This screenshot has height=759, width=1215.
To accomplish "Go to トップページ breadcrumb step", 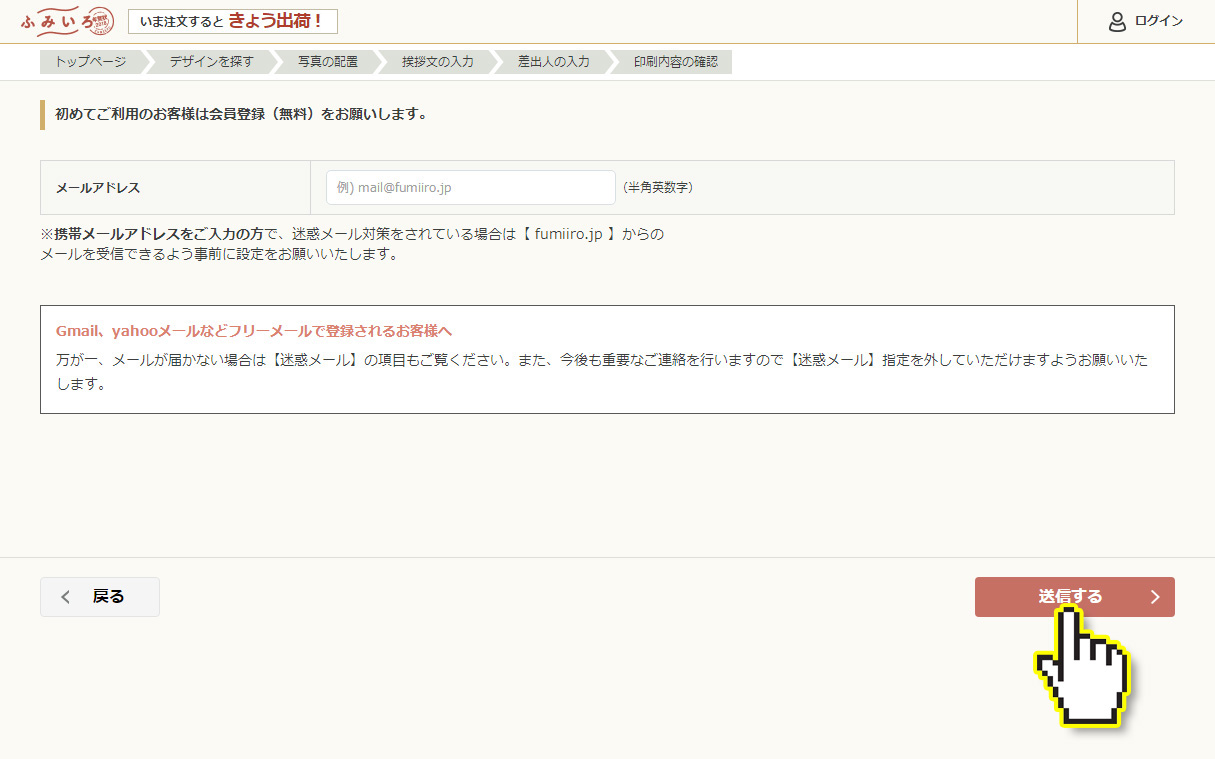I will (x=91, y=62).
